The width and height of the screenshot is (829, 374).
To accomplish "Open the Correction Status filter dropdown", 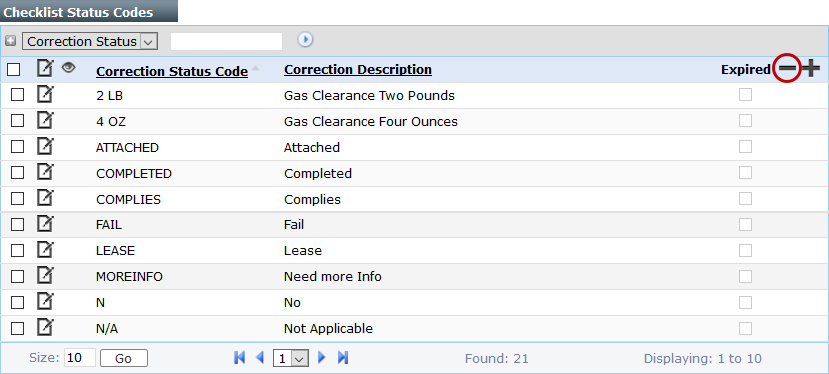I will tap(90, 41).
